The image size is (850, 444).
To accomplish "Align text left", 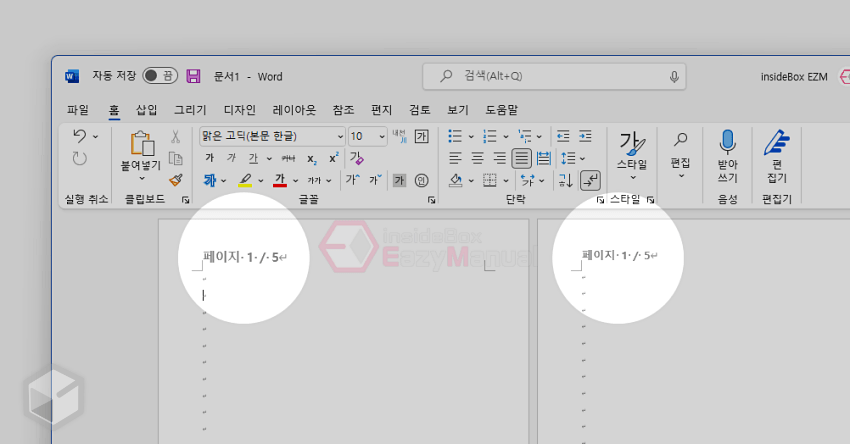I will click(x=455, y=158).
